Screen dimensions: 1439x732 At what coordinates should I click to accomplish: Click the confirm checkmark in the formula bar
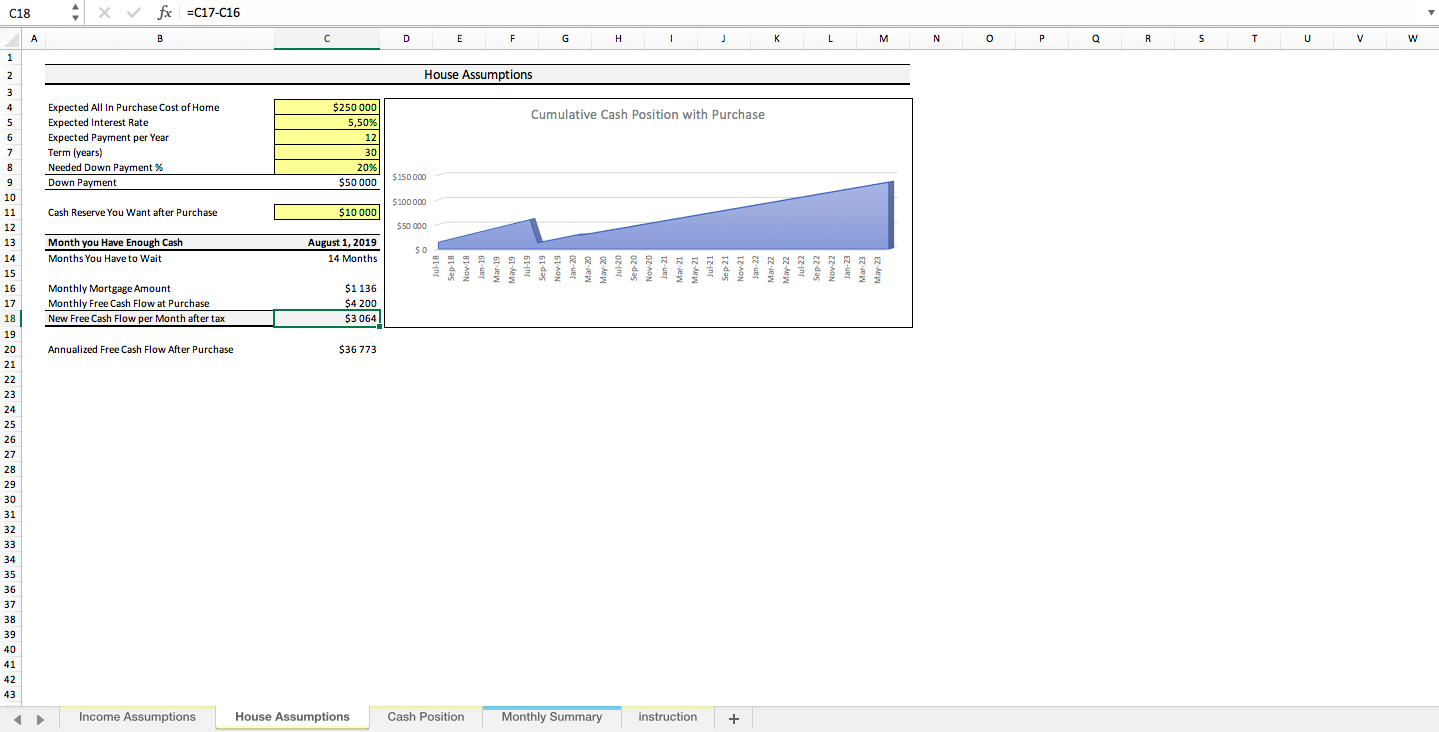click(133, 12)
